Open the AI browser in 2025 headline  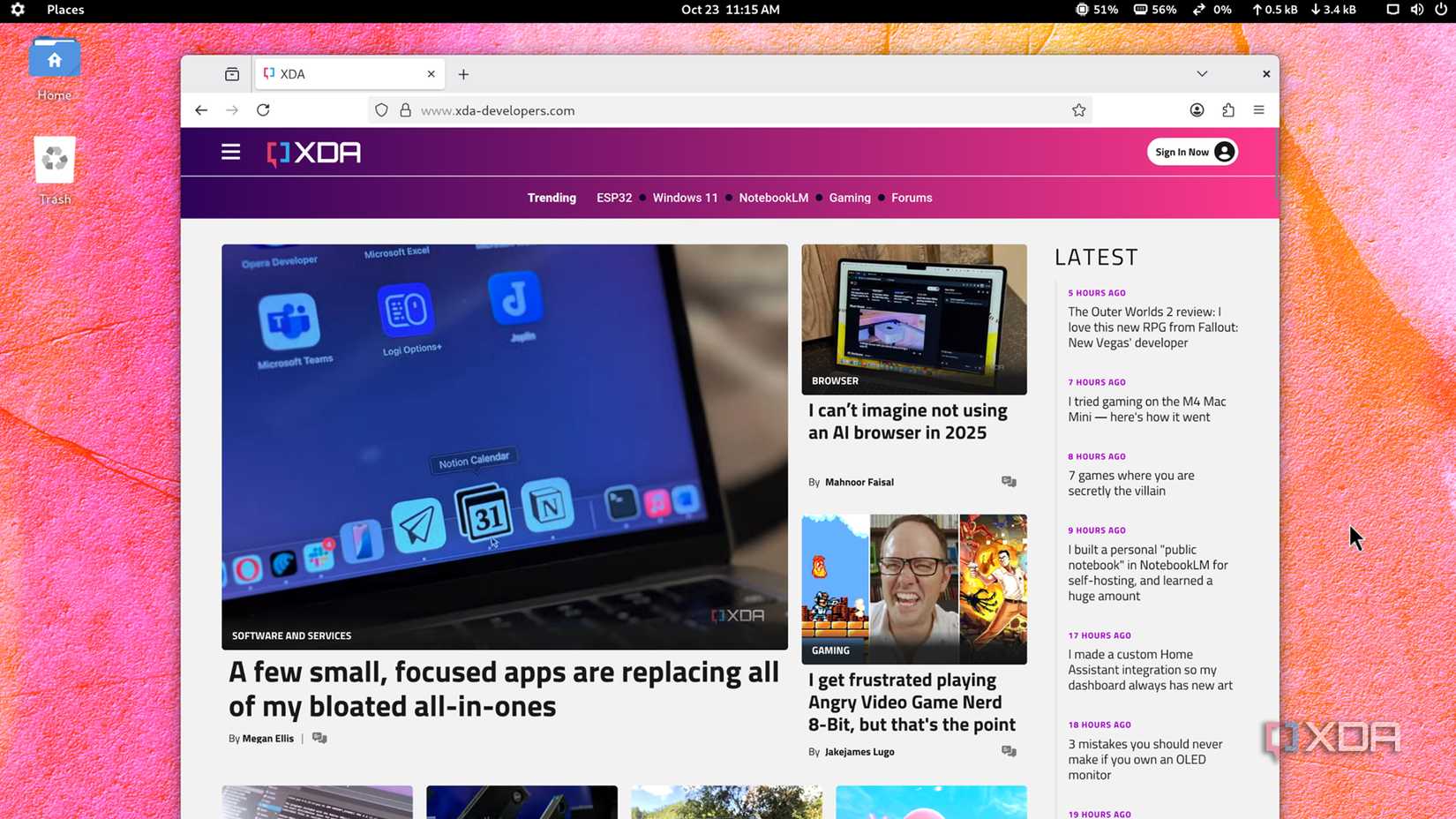(x=908, y=422)
